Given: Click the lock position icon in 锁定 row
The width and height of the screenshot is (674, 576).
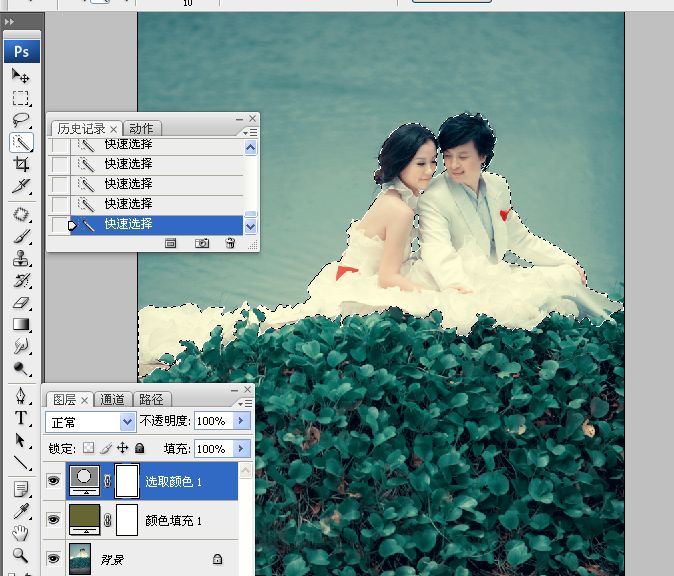Looking at the screenshot, I should 123,449.
